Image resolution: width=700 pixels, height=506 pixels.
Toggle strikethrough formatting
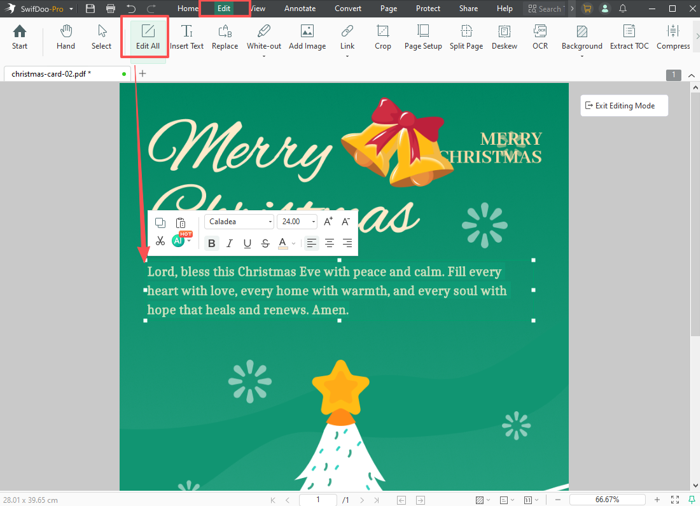click(265, 243)
